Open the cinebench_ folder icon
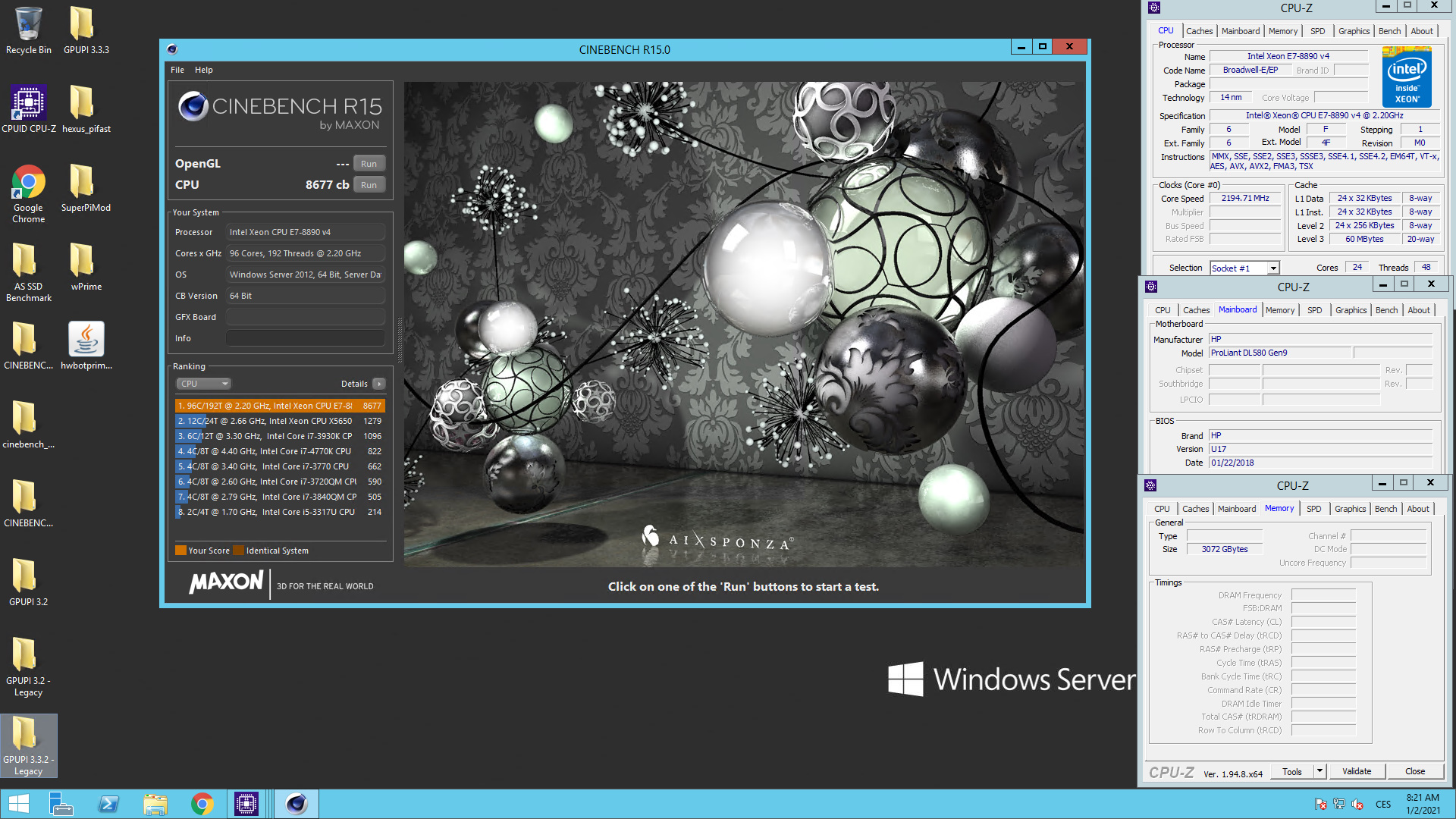The height and width of the screenshot is (819, 1456). [29, 425]
